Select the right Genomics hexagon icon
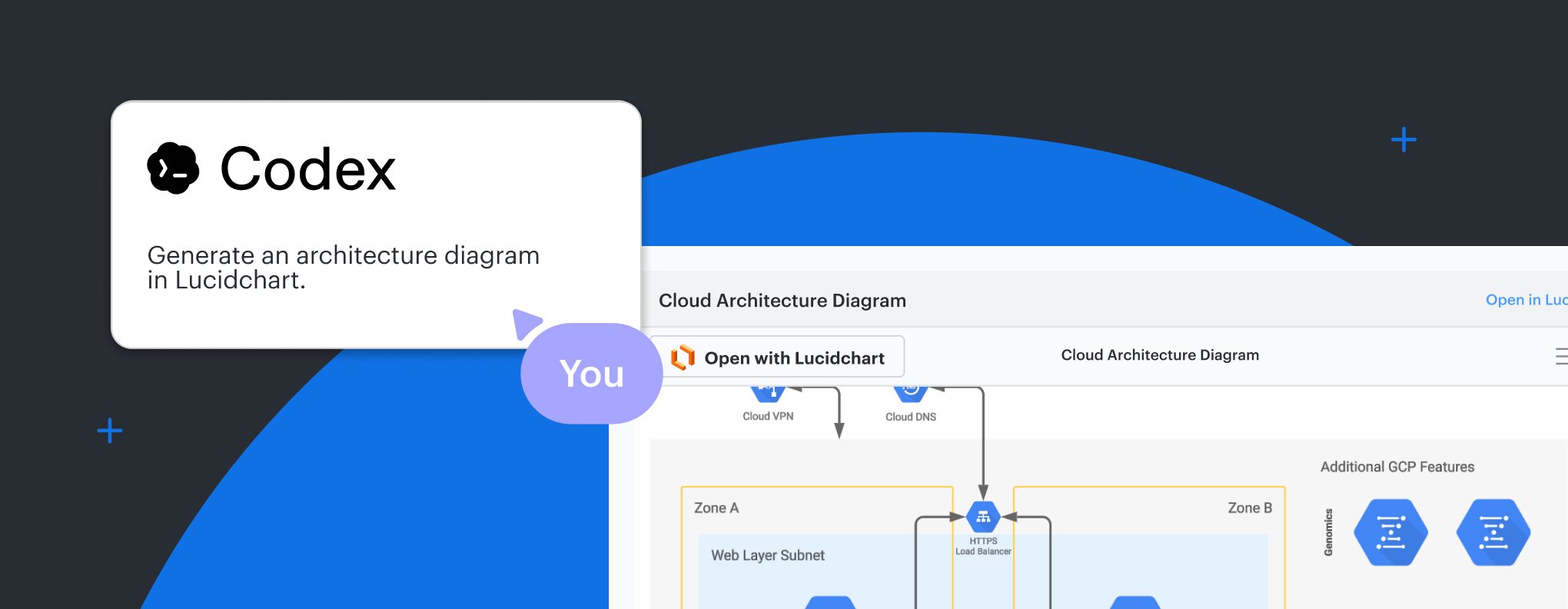Viewport: 1568px width, 609px height. click(1493, 532)
